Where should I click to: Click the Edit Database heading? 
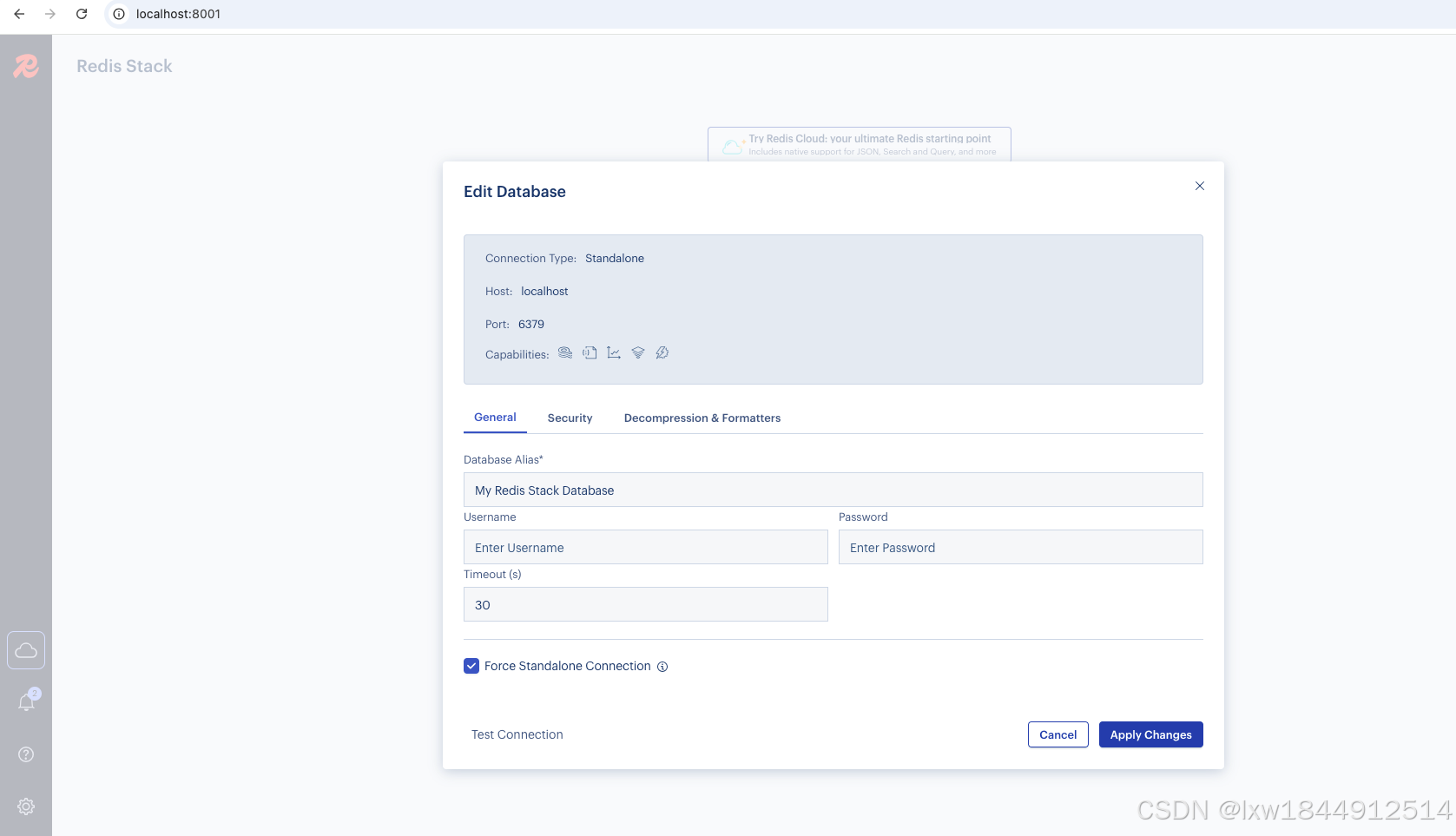pyautogui.click(x=515, y=192)
